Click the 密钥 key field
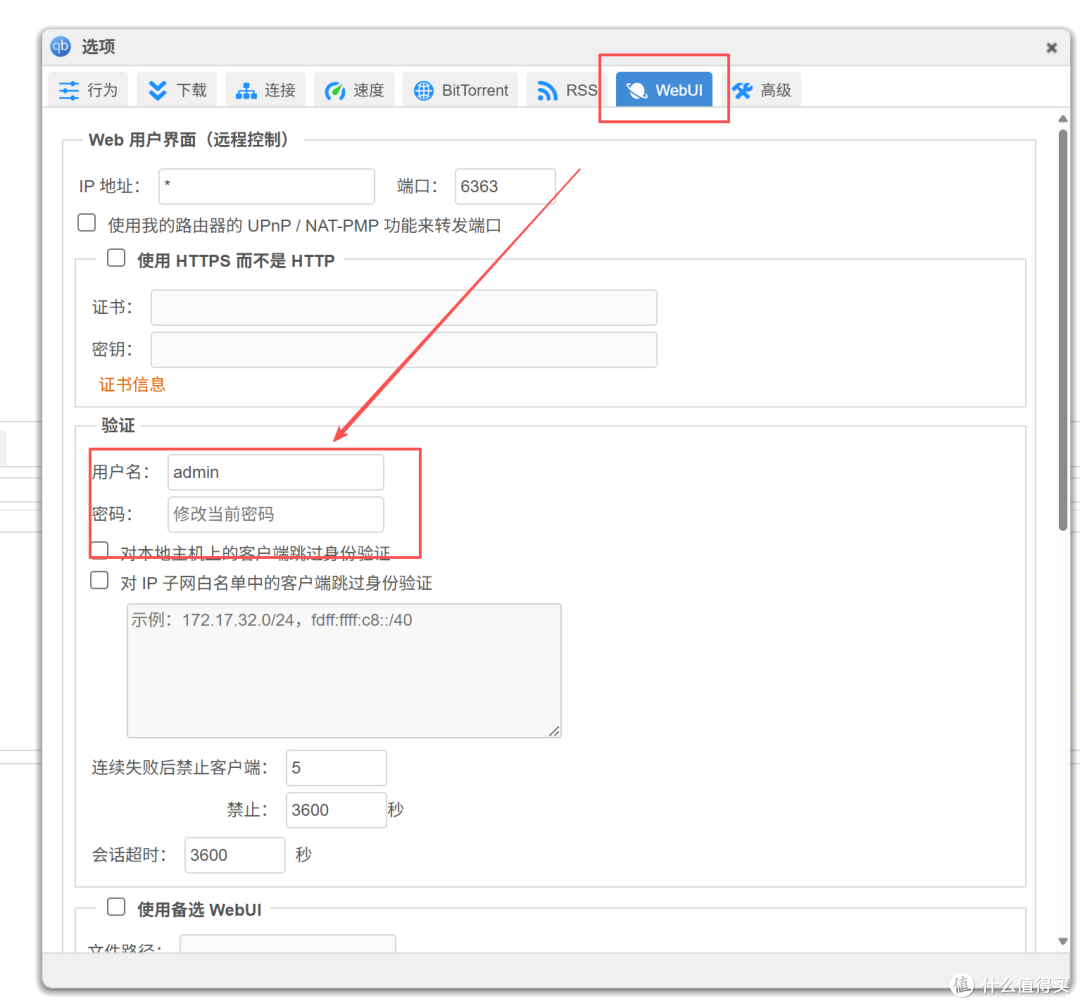This screenshot has width=1080, height=1008. tap(404, 349)
